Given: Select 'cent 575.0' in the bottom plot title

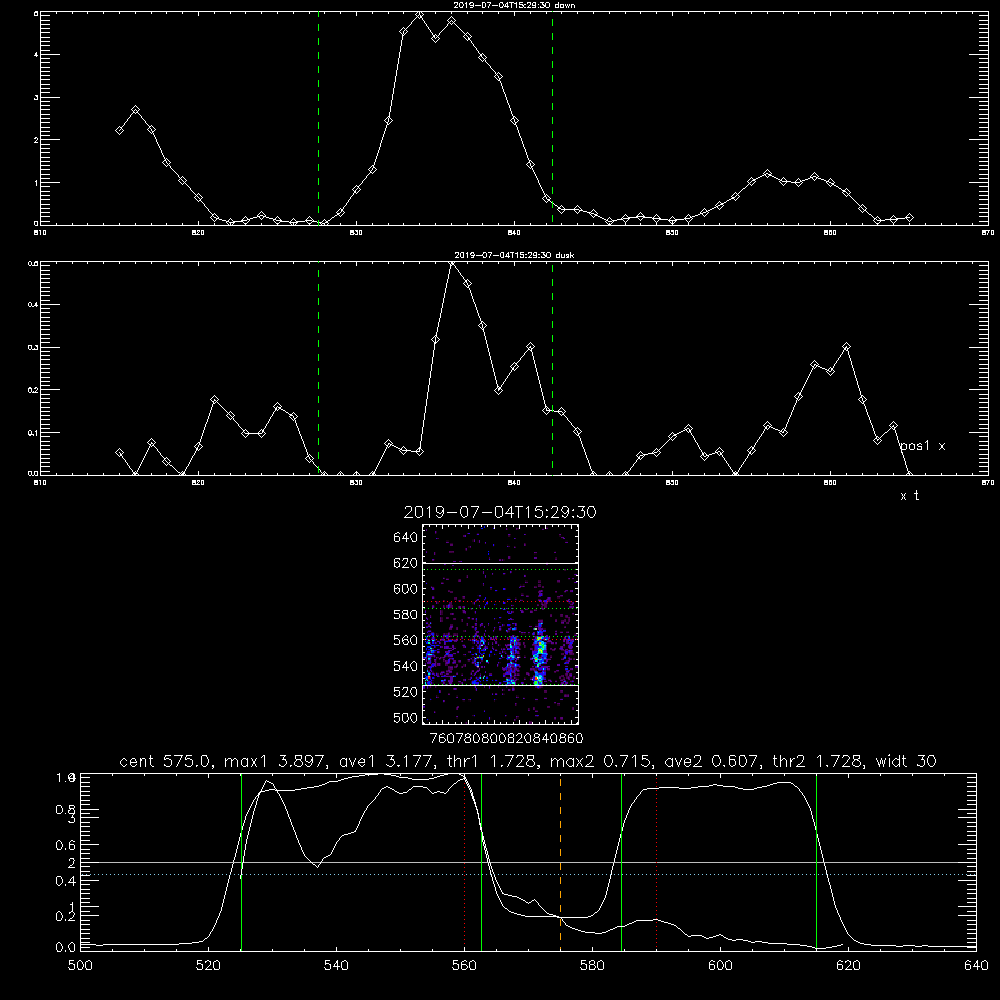Looking at the screenshot, I should (165, 761).
